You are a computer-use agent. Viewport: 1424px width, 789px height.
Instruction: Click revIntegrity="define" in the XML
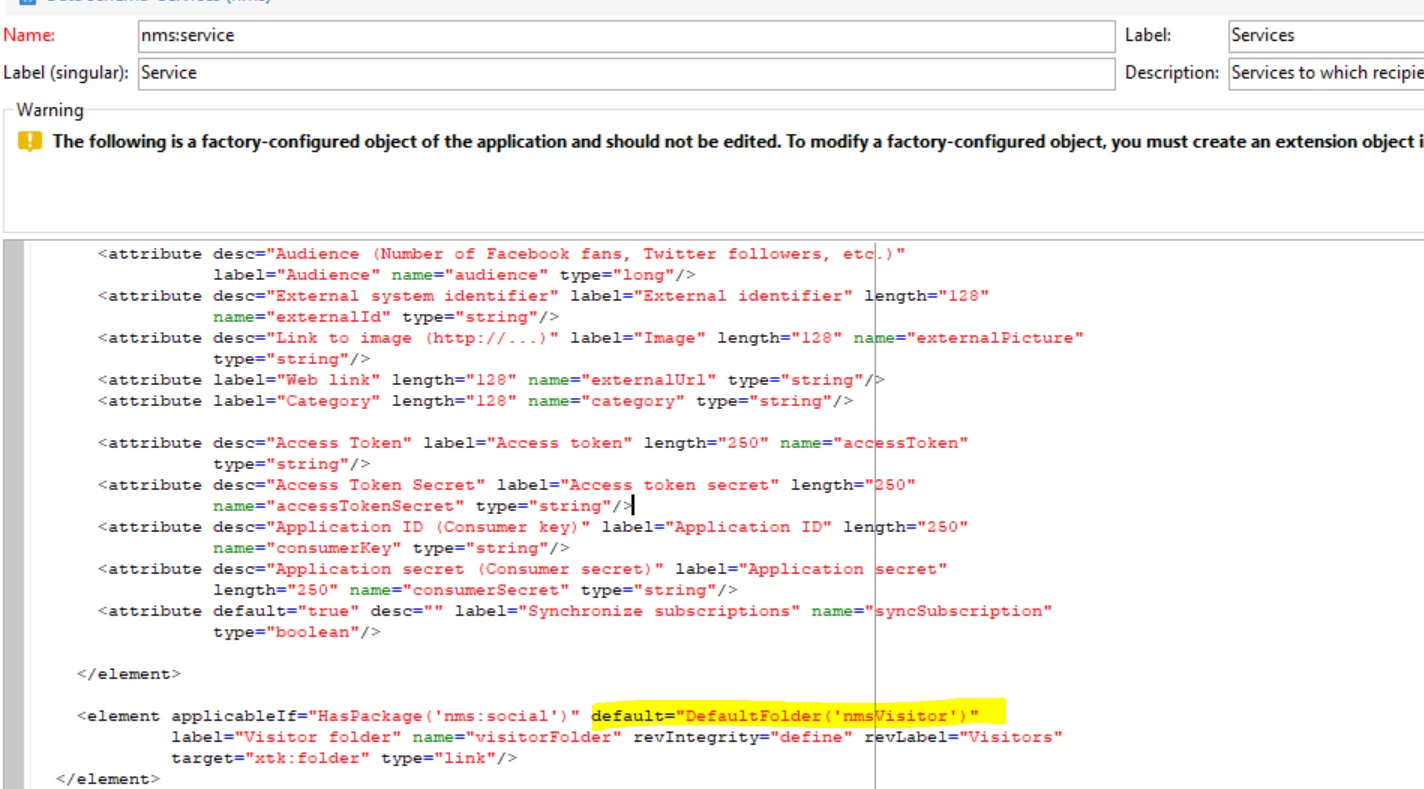tap(743, 737)
